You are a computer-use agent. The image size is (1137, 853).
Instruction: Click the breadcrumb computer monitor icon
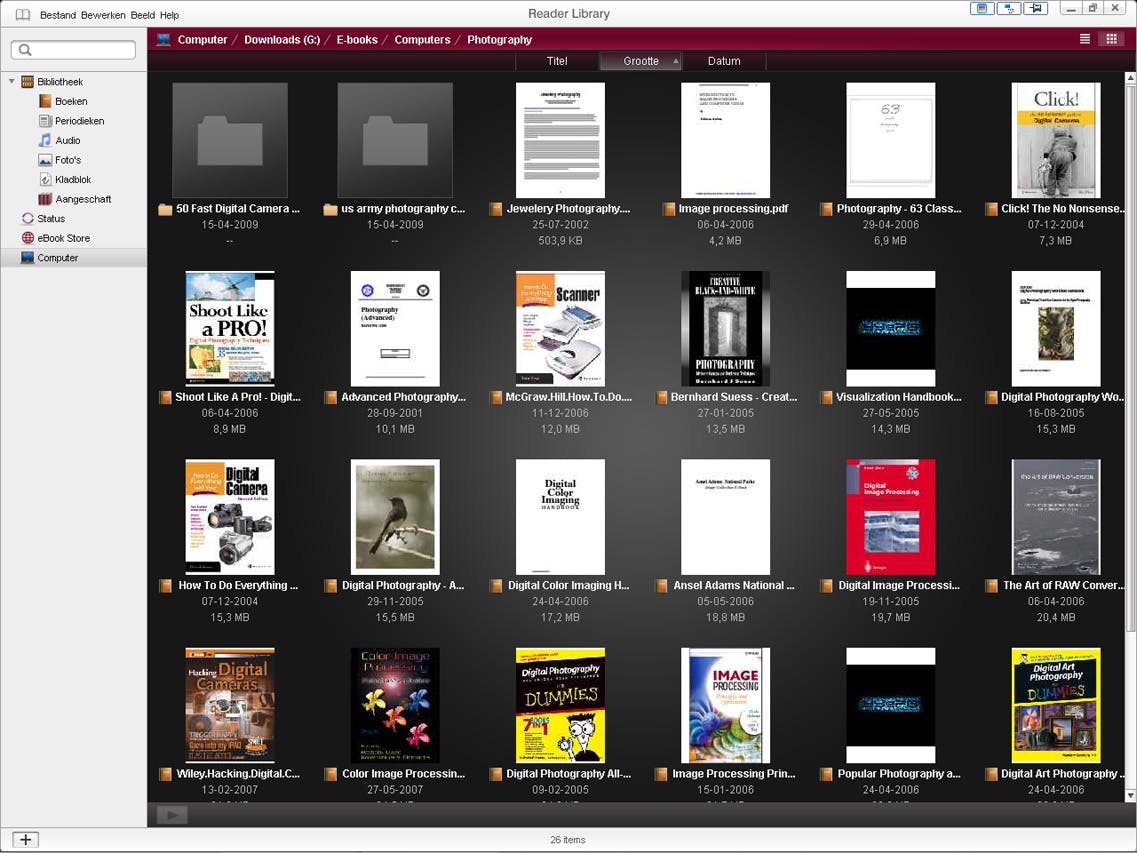(x=164, y=40)
